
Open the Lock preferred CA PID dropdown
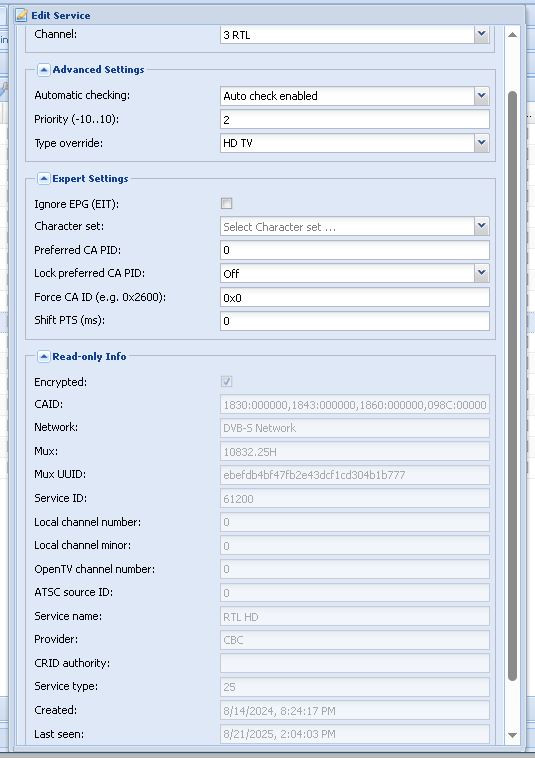(x=481, y=273)
